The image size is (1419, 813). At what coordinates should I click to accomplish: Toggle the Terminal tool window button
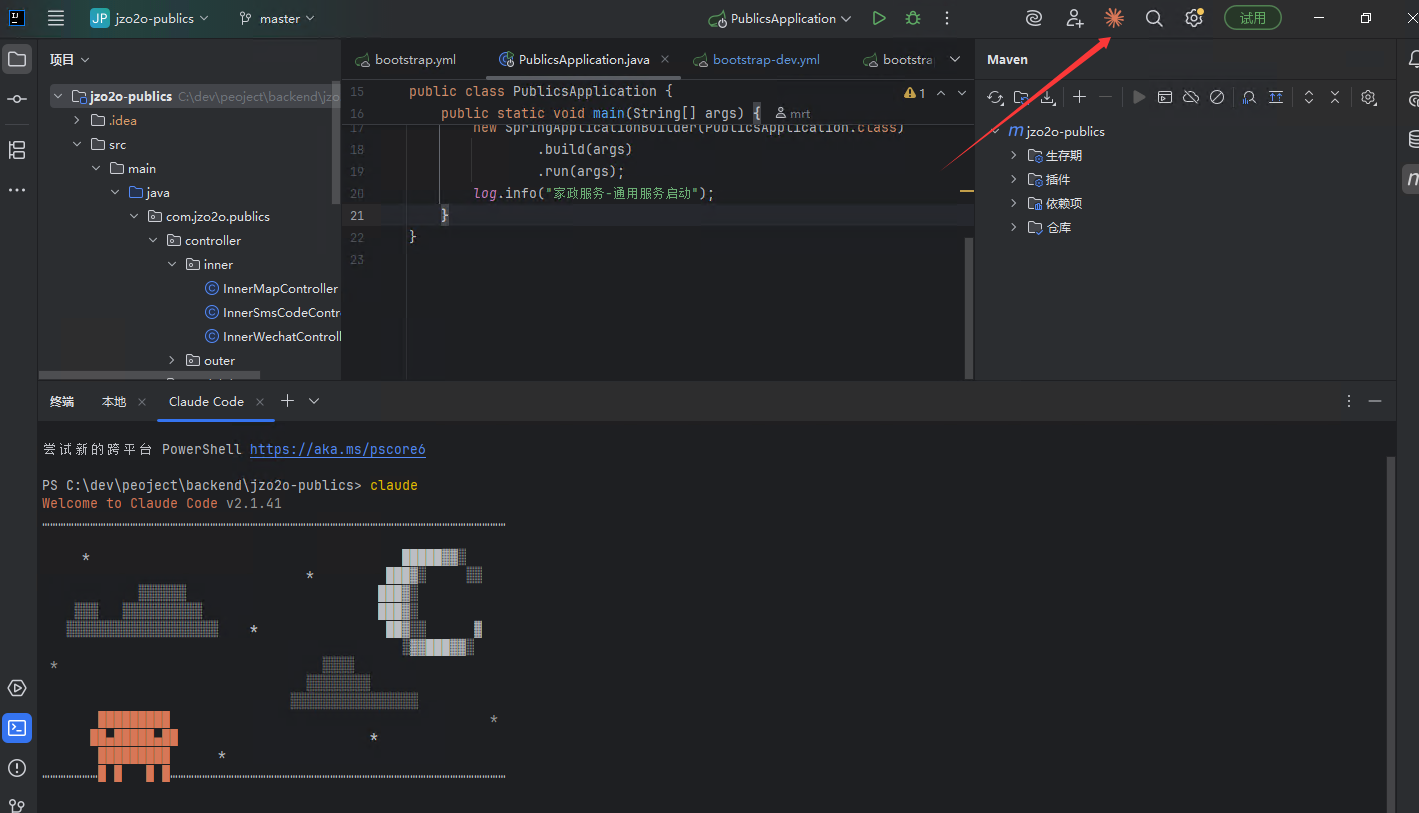pyautogui.click(x=17, y=728)
